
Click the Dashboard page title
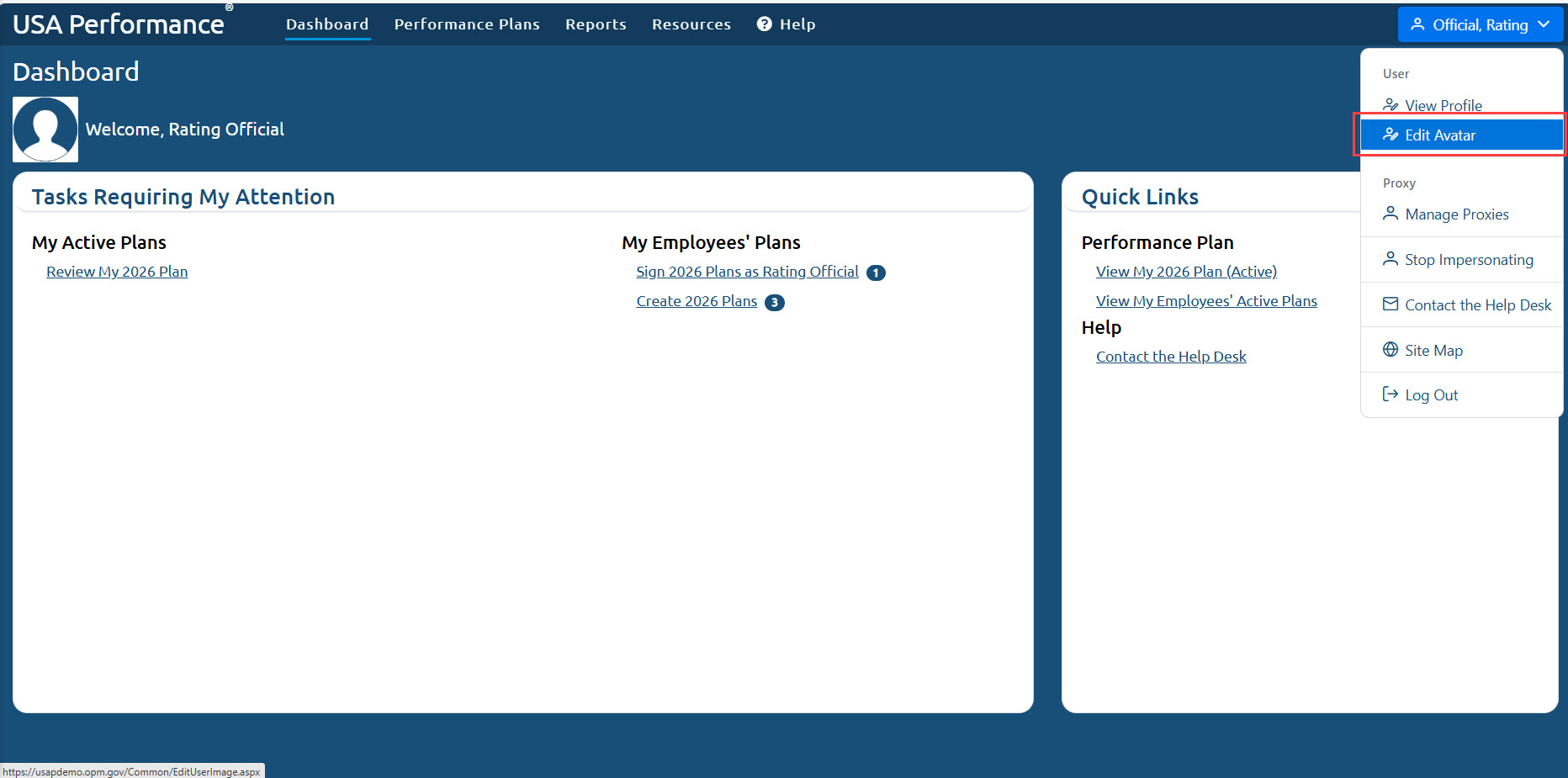pyautogui.click(x=76, y=71)
